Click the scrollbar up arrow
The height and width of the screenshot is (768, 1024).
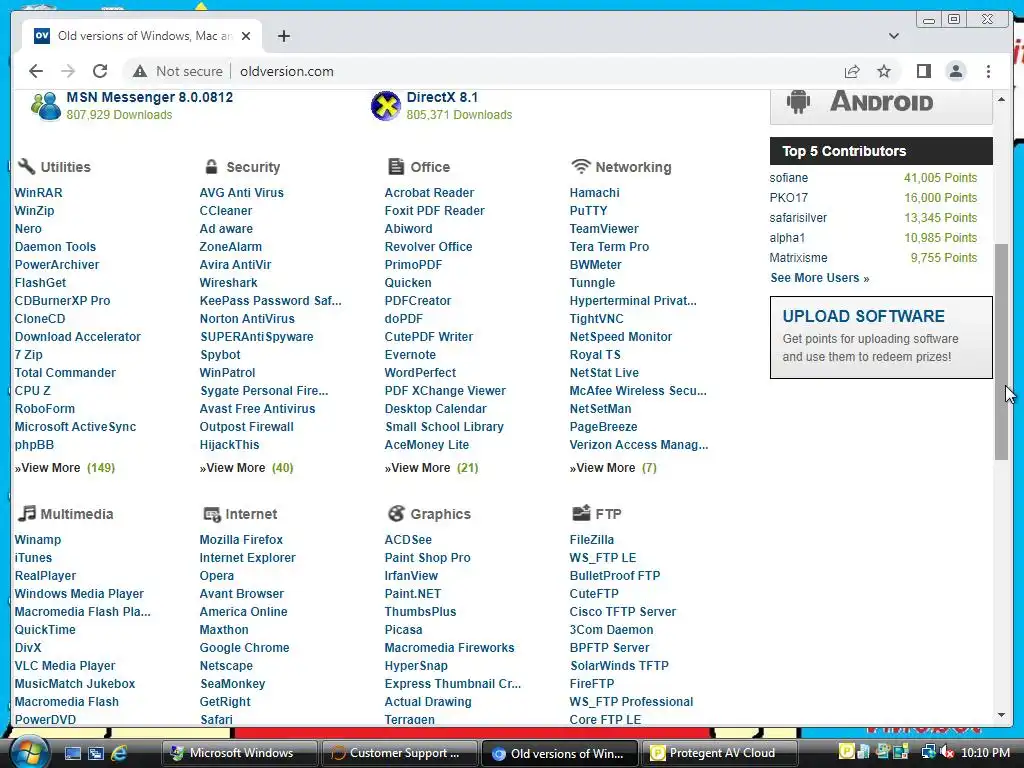pos(1001,99)
